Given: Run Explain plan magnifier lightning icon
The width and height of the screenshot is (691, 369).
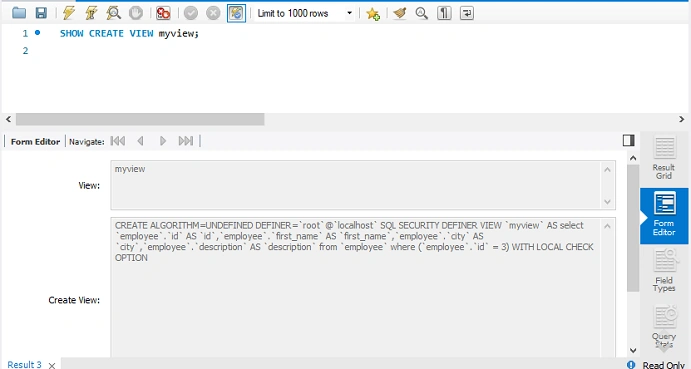Looking at the screenshot, I should 113,13.
